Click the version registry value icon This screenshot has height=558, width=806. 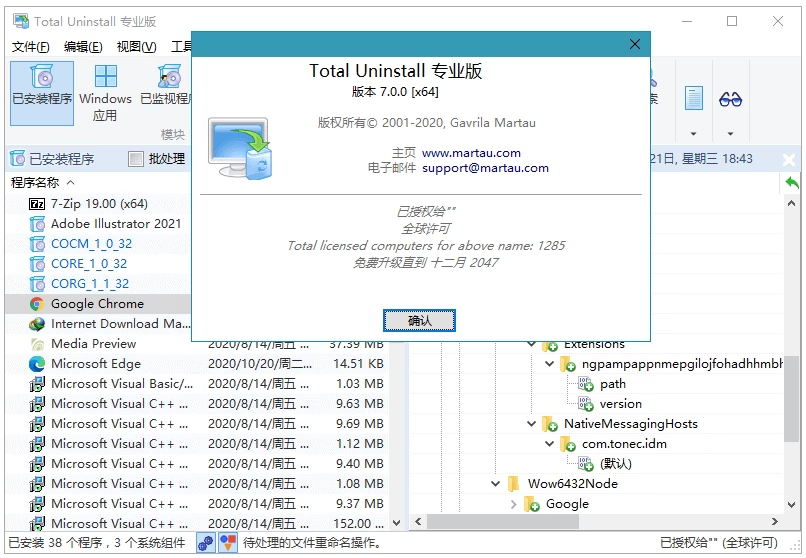(x=585, y=404)
